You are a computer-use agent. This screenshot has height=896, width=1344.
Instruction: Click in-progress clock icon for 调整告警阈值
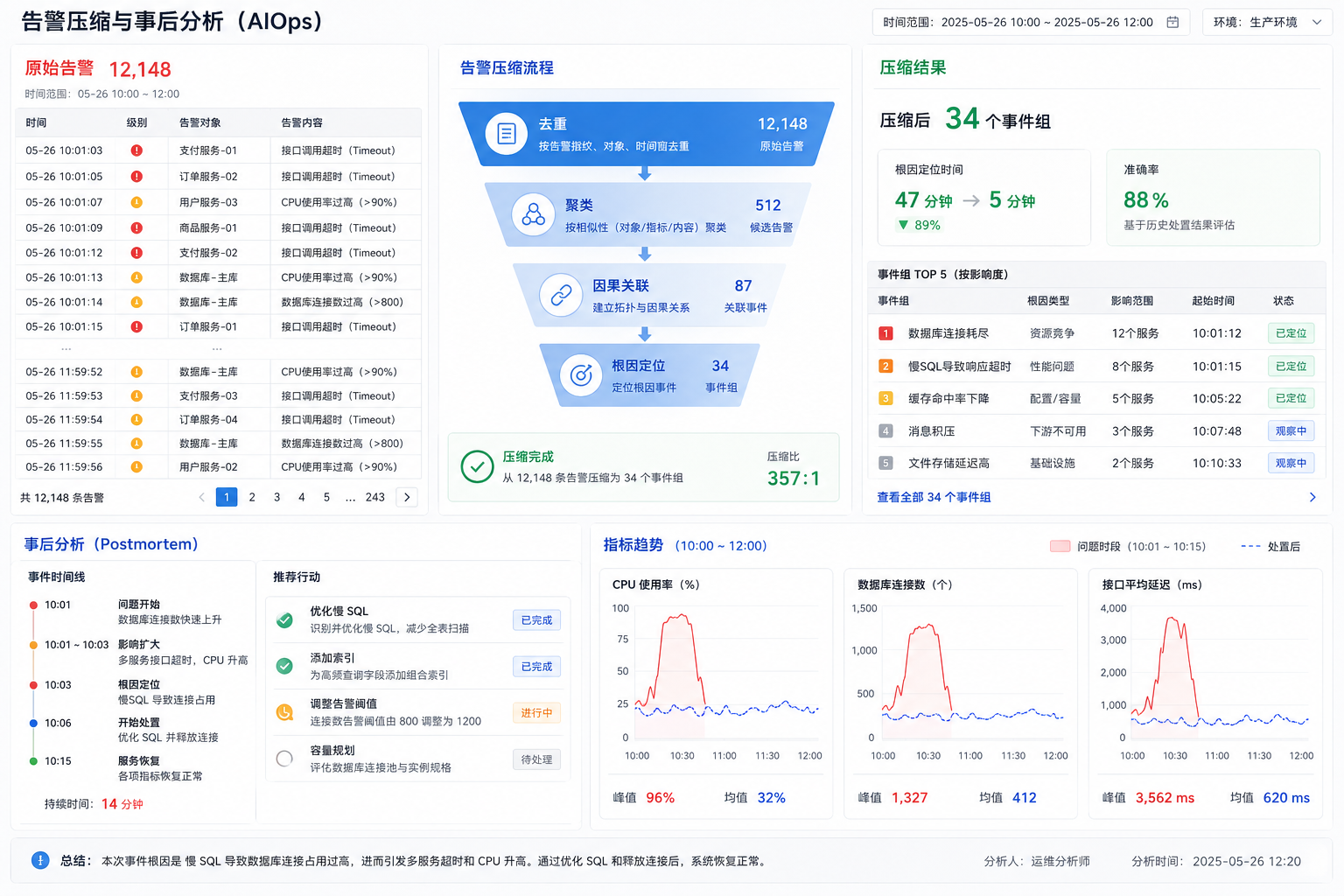coord(284,712)
